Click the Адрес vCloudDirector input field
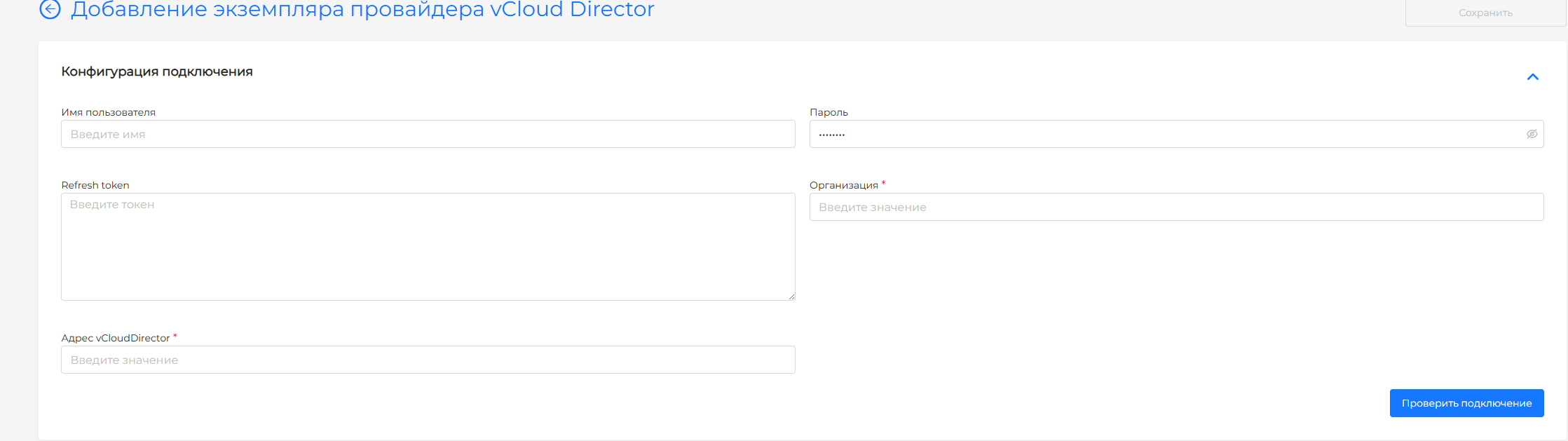The image size is (1568, 441). [428, 360]
